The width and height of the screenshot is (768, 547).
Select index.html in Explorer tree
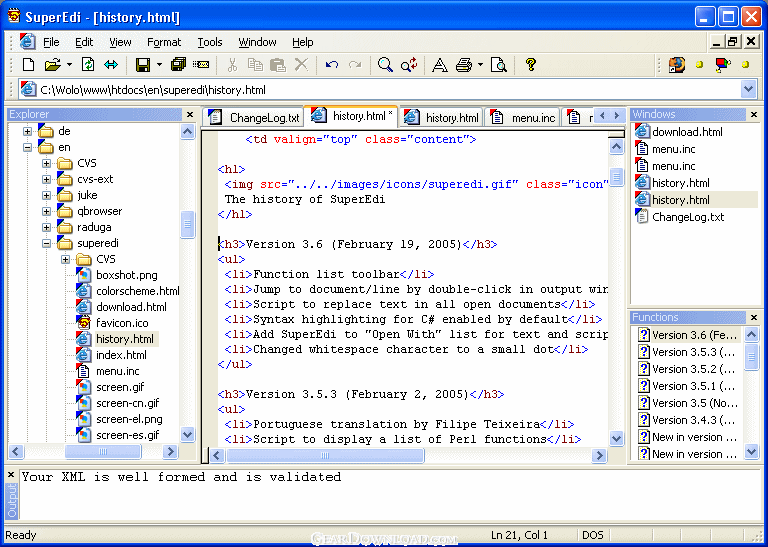[x=121, y=355]
